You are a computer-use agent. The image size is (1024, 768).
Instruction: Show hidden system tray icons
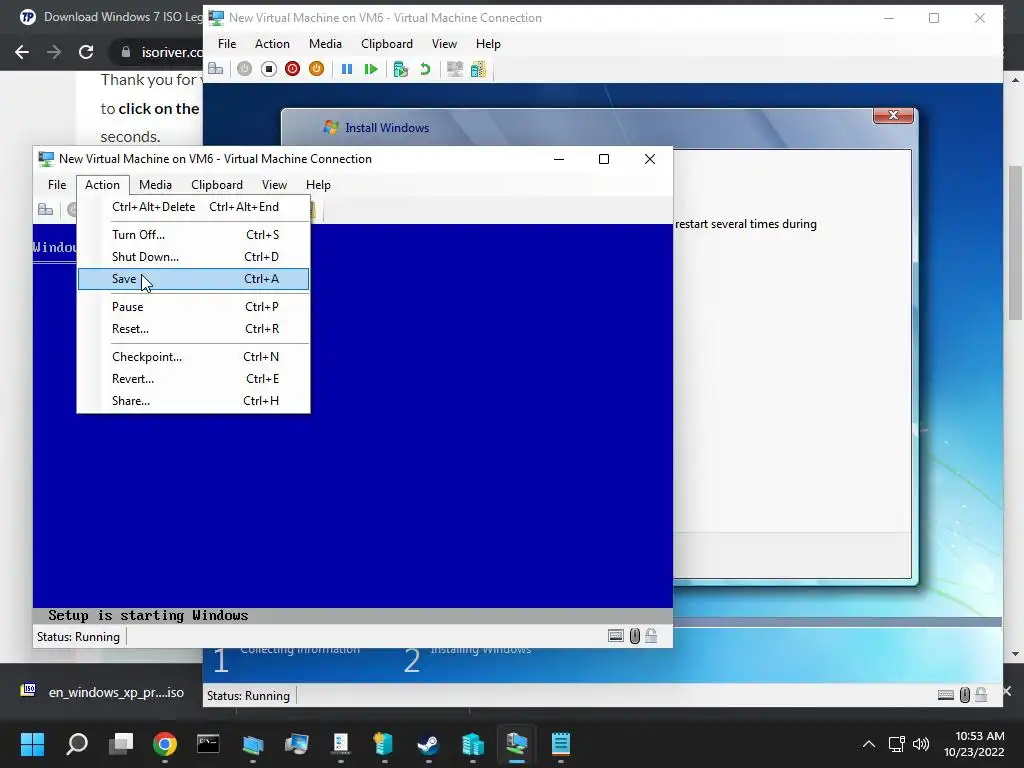click(869, 744)
